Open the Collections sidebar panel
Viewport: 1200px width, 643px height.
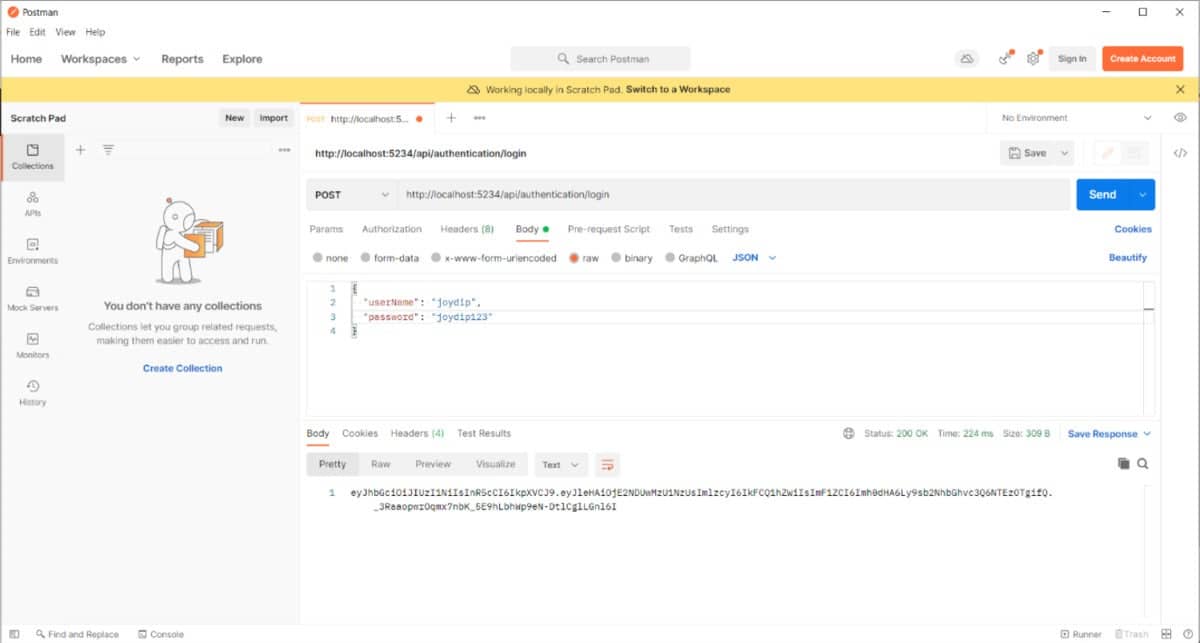32,157
